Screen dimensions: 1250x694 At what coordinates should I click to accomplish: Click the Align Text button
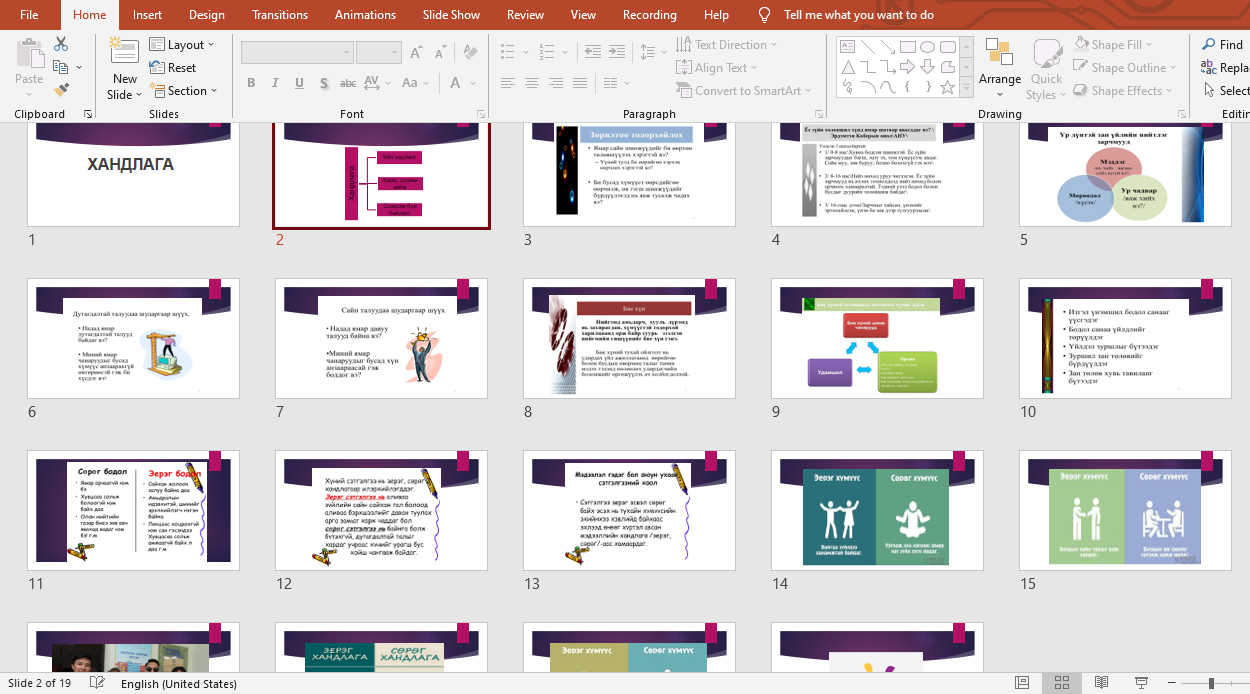click(x=718, y=68)
